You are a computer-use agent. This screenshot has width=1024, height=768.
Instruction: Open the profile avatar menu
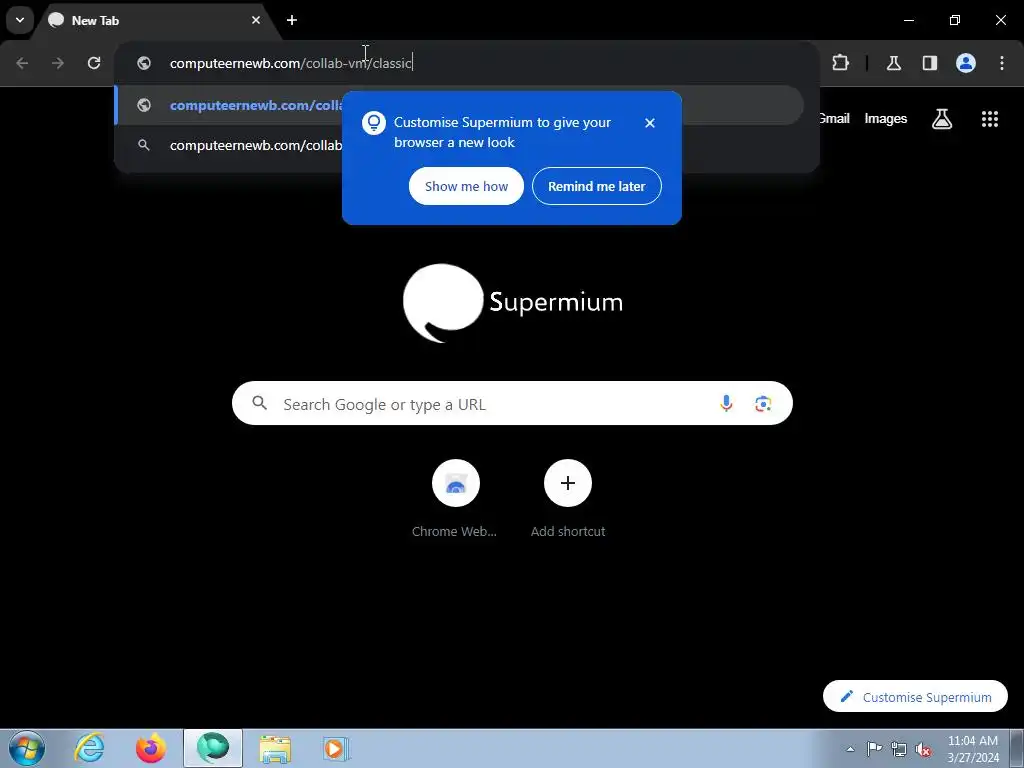point(966,63)
